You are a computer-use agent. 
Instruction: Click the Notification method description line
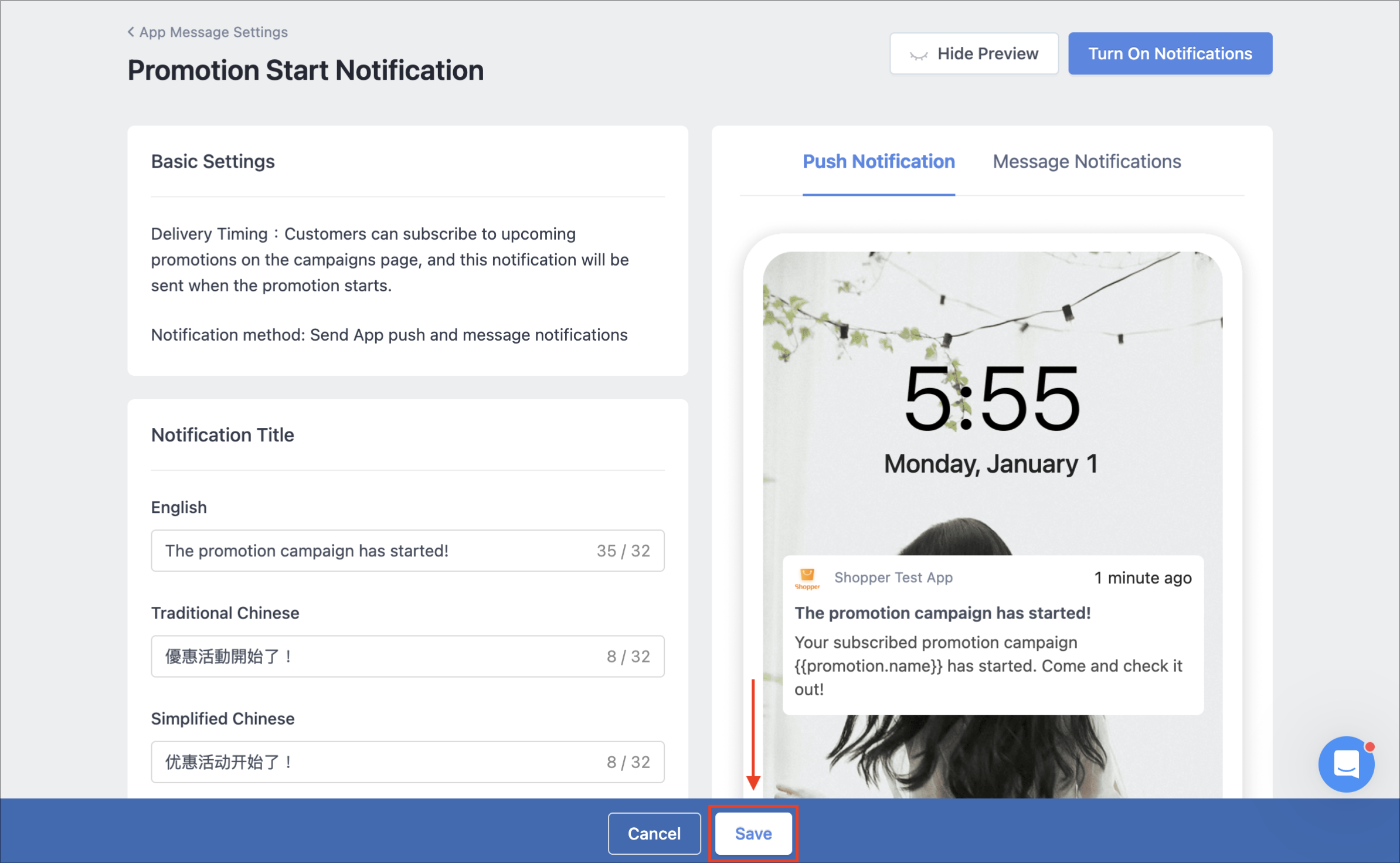pos(389,335)
